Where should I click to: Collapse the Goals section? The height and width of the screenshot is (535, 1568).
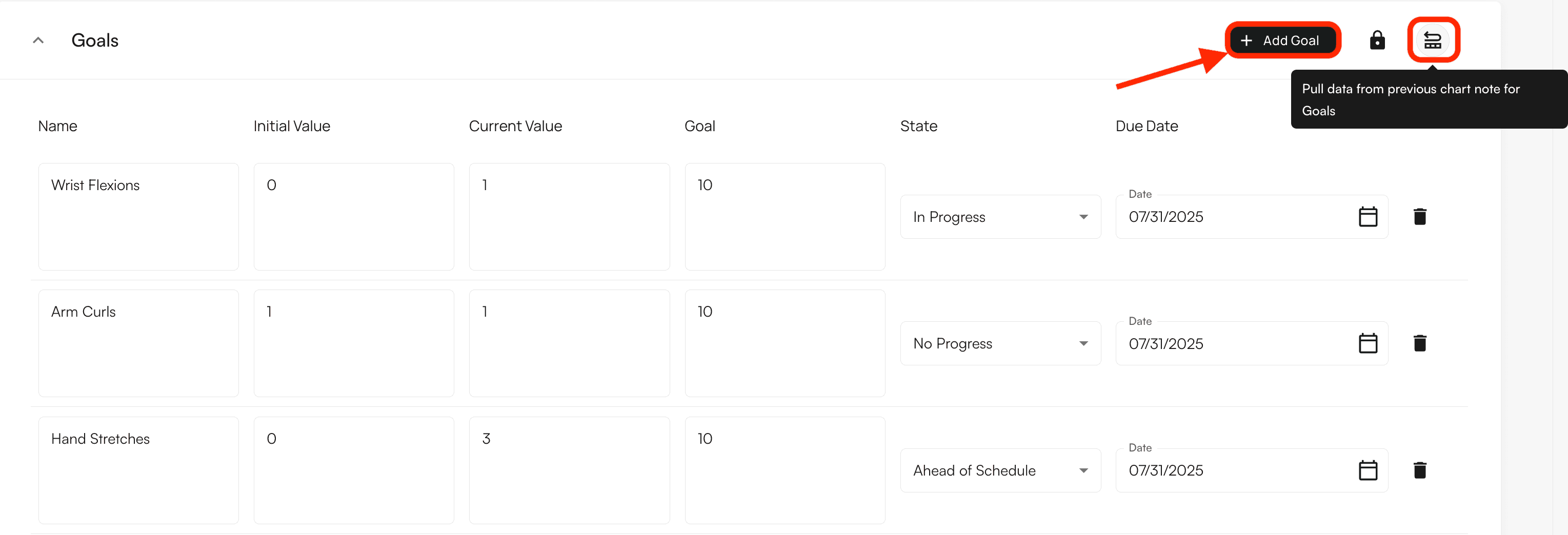click(38, 39)
